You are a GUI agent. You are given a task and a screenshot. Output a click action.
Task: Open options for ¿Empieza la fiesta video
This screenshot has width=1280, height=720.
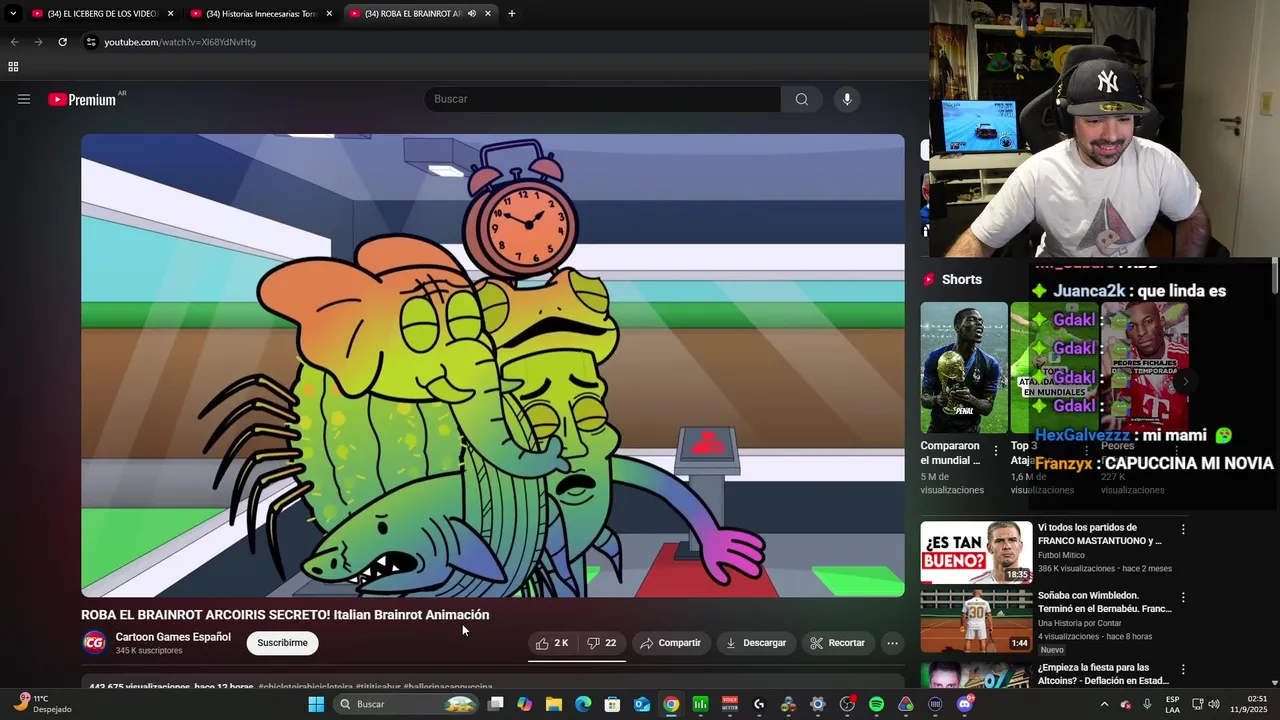pos(1183,670)
